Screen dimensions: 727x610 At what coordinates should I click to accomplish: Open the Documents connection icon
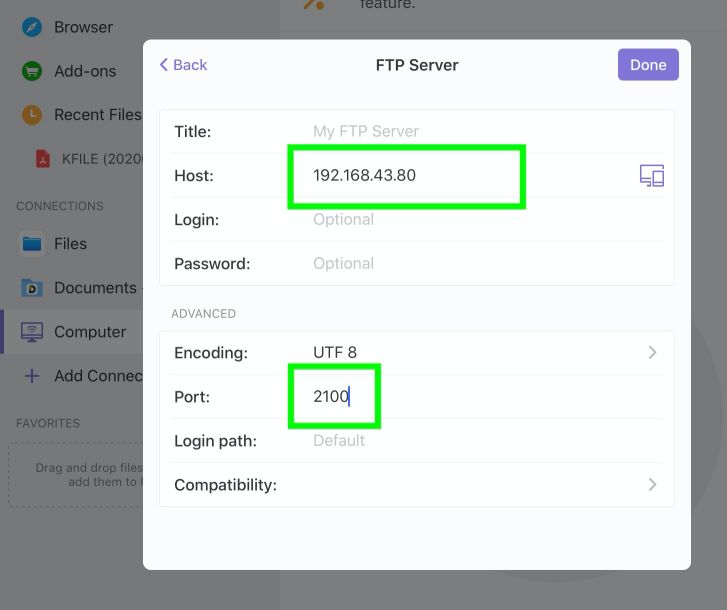point(32,288)
